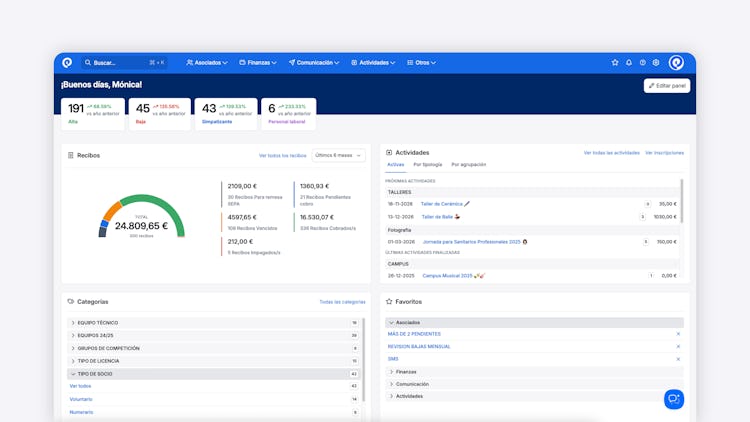The height and width of the screenshot is (422, 750).
Task: Click the Buscar search field
Action: click(x=124, y=63)
